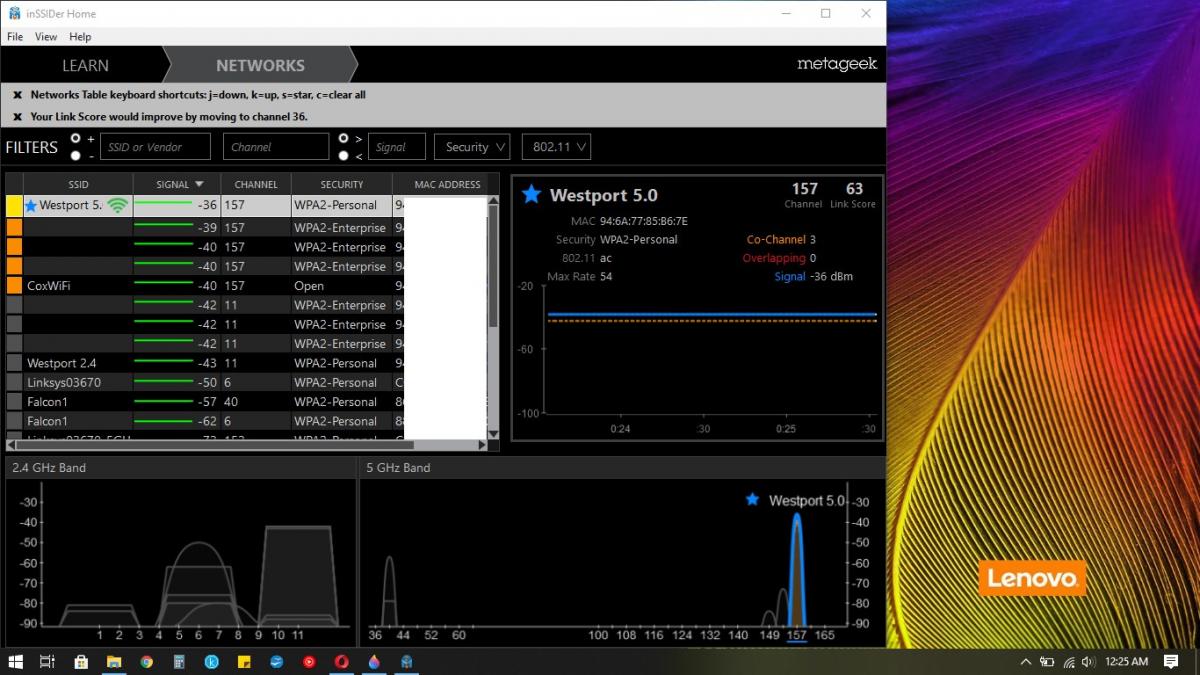Click the networks table horizontal scrollbar
Viewport: 1200px width, 675px height.
tap(246, 445)
